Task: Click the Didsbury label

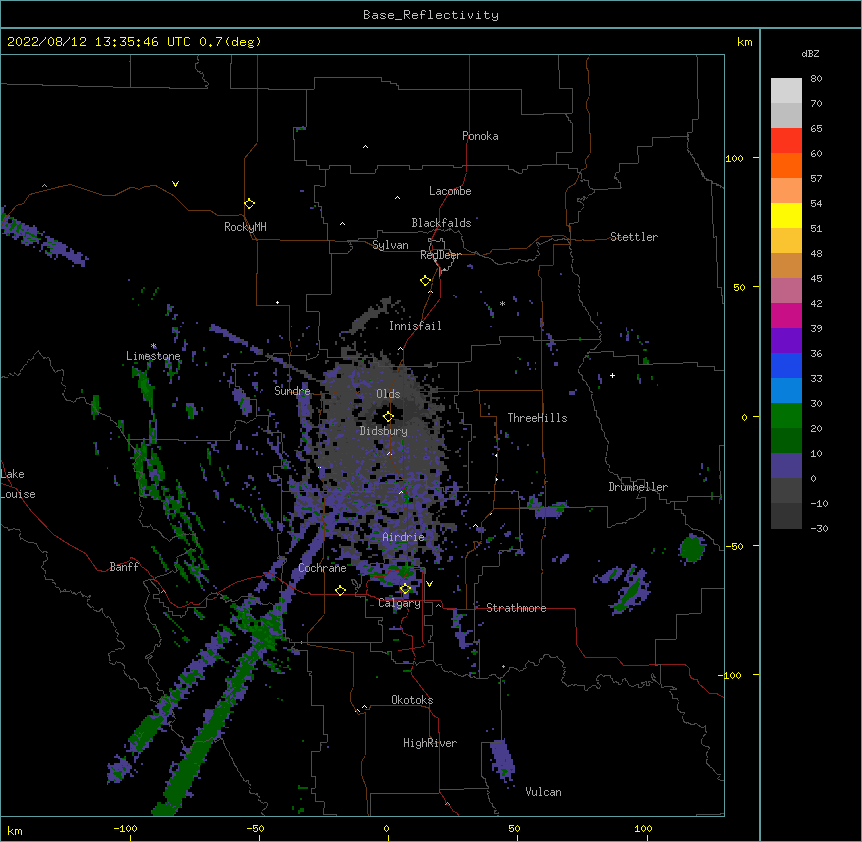Action: [x=384, y=431]
